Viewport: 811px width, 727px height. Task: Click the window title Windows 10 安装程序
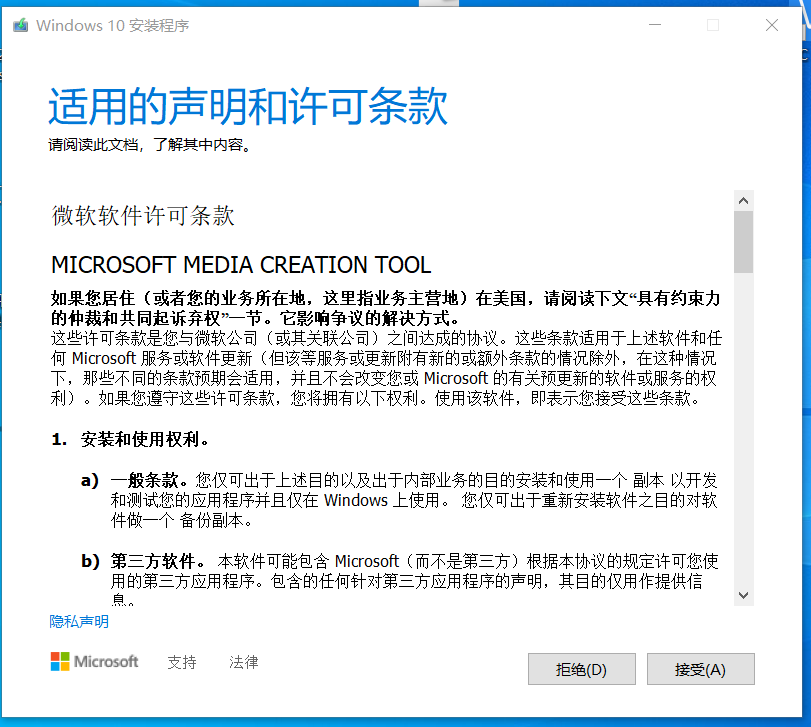coord(113,25)
